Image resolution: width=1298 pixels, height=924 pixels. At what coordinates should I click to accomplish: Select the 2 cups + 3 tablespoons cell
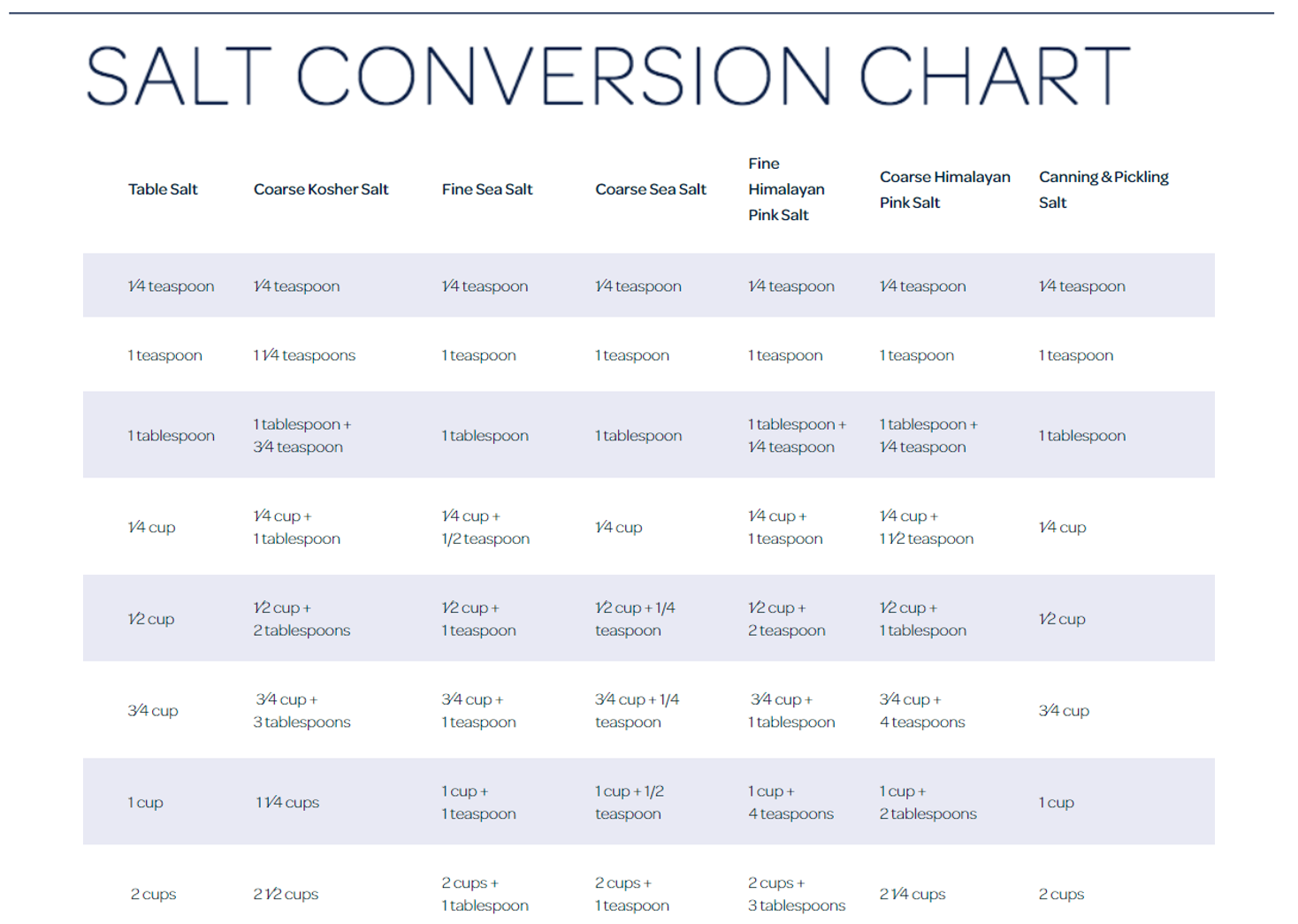coord(797,895)
